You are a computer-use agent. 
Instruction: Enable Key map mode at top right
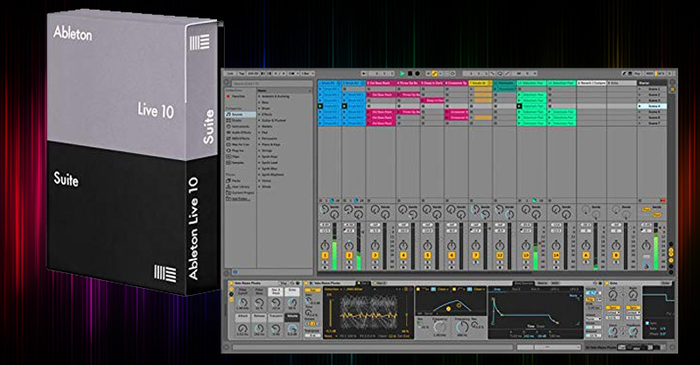[x=637, y=73]
